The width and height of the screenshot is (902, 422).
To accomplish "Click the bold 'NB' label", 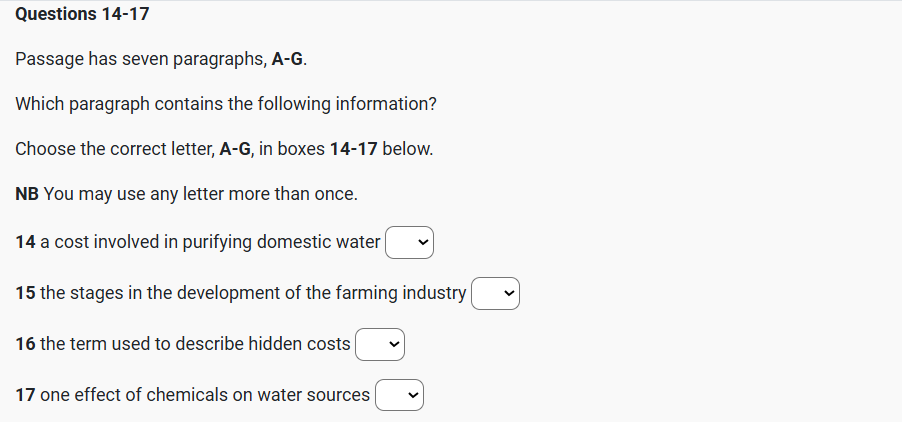I will tap(27, 194).
